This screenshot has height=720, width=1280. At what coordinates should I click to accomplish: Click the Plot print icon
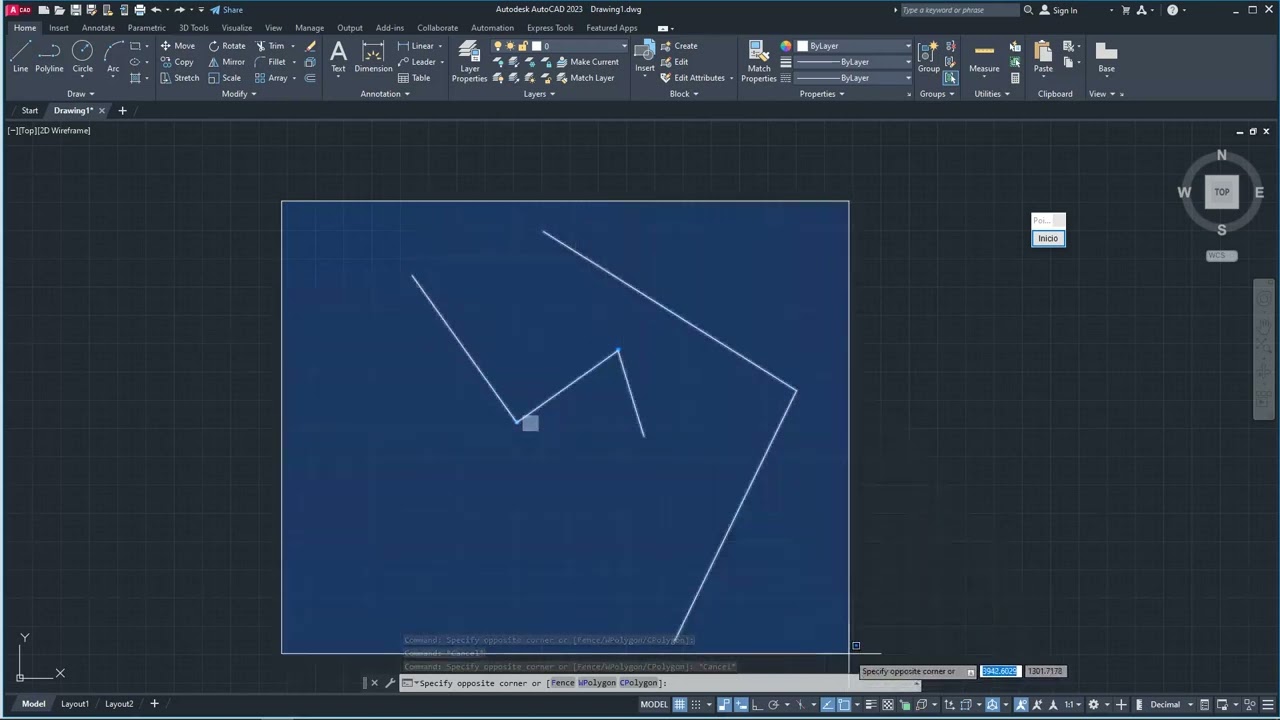(x=139, y=10)
